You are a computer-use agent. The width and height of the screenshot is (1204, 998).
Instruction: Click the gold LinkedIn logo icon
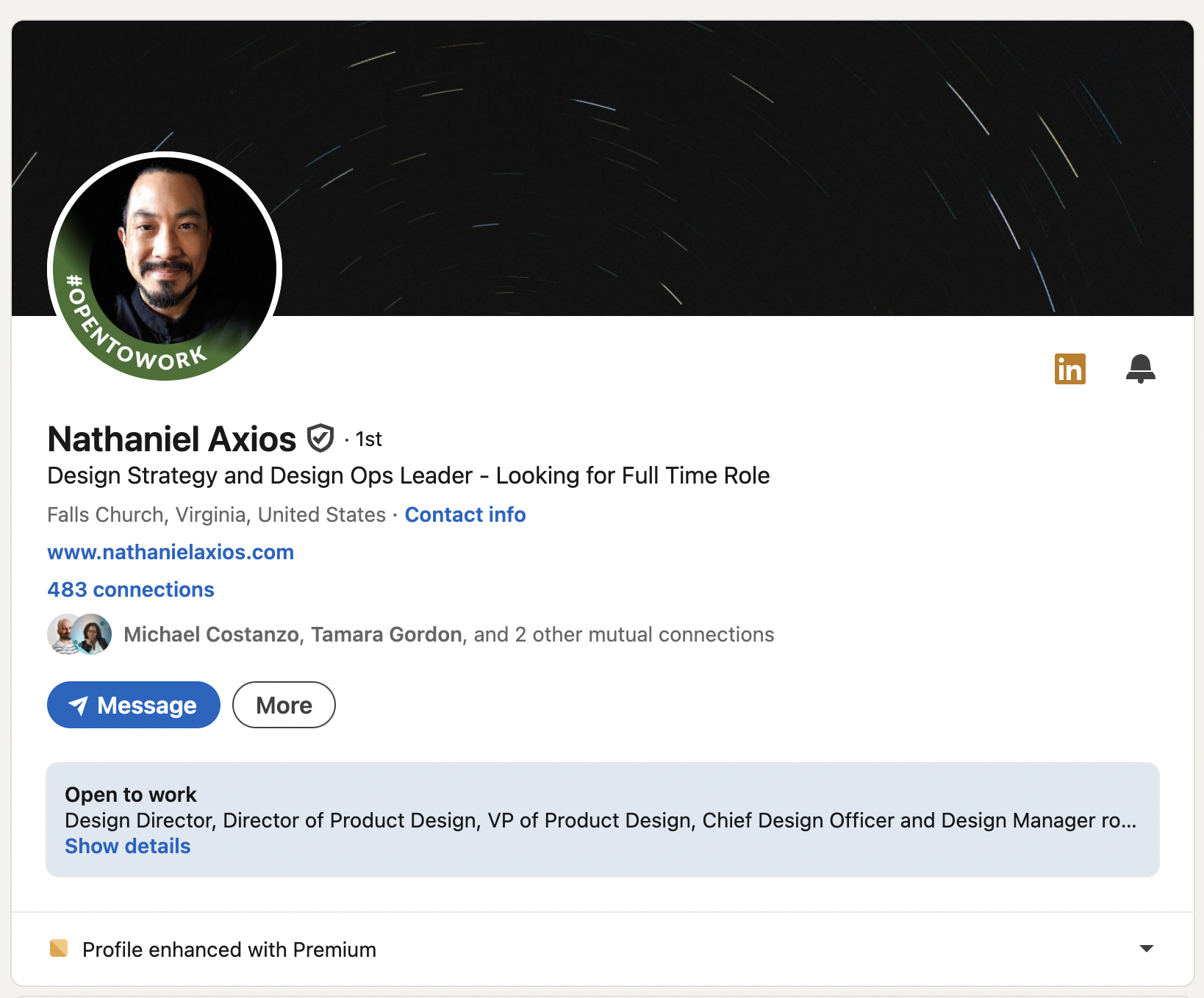click(1069, 369)
